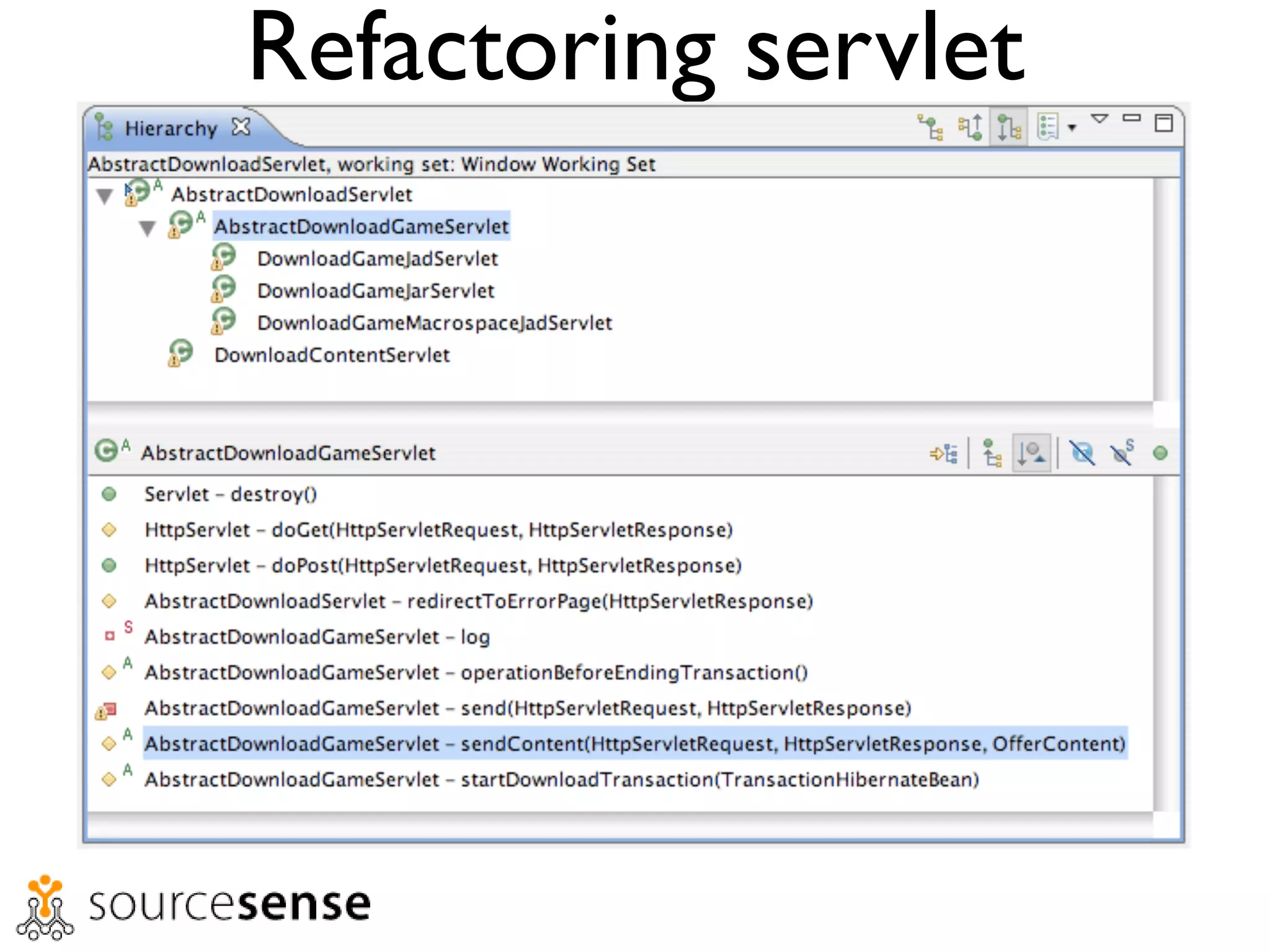Toggle Show the Subtype Hierarchy button
The width and height of the screenshot is (1270, 952).
click(x=1009, y=127)
